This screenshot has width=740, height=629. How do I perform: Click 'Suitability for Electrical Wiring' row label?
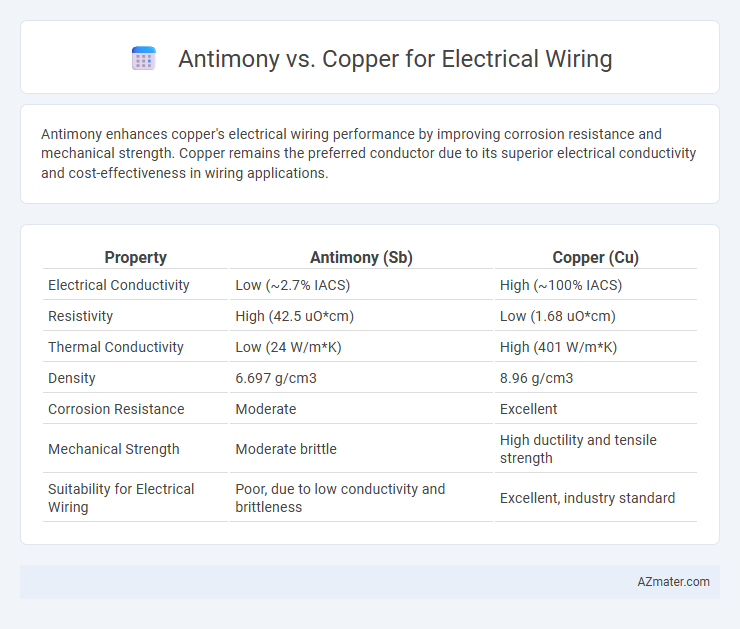(121, 498)
